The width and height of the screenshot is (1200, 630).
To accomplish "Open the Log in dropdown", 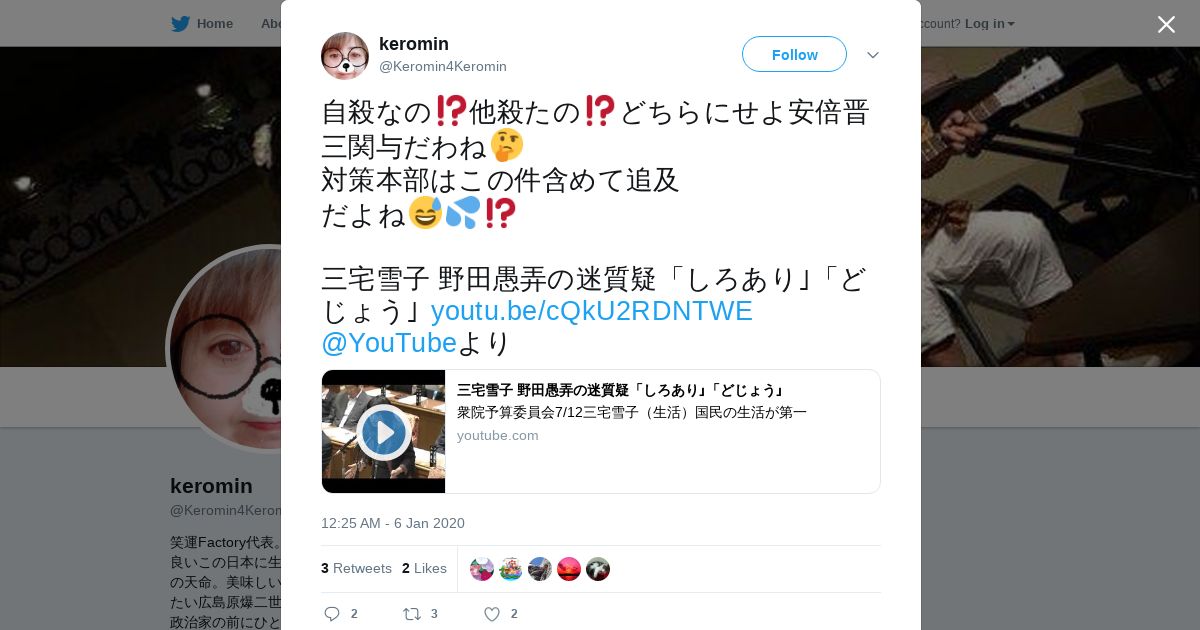I will [x=989, y=23].
